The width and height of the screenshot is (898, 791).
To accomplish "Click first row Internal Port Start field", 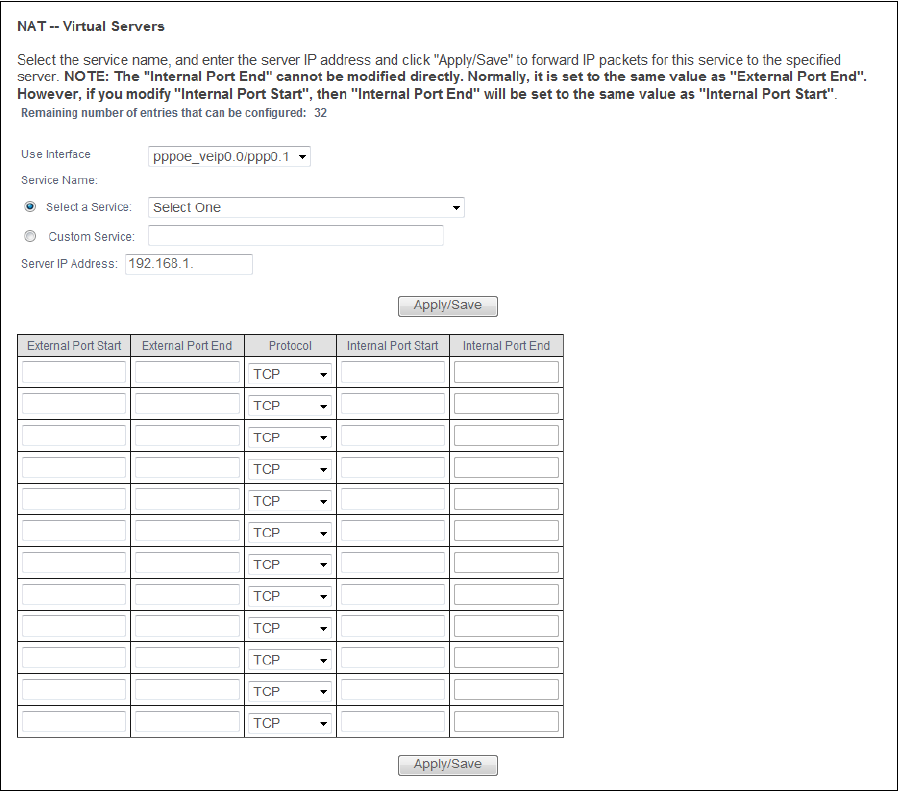I will point(393,372).
